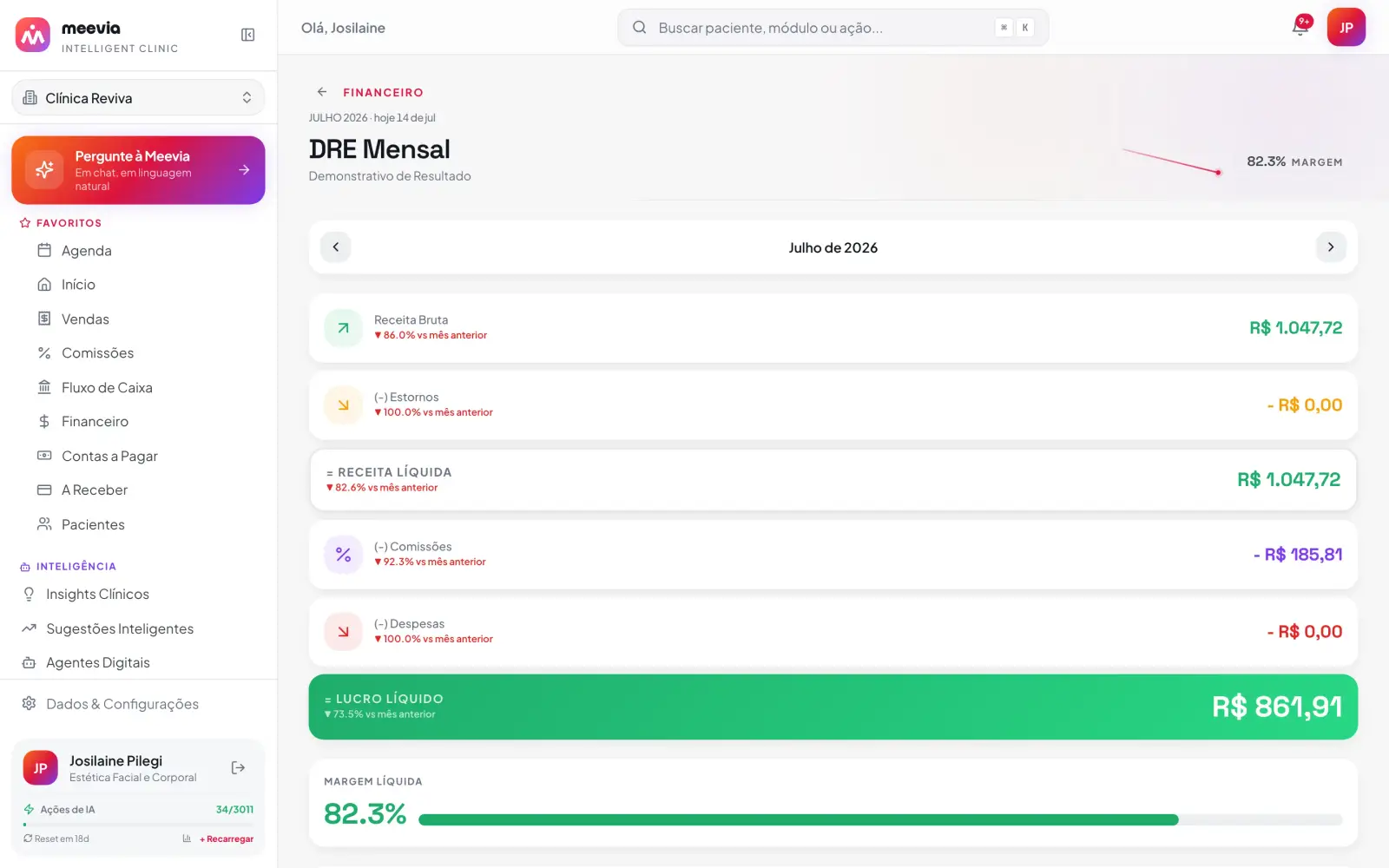Click the logout icon beside Josilaine Pilegi
Image resolution: width=1389 pixels, height=868 pixels.
(238, 768)
